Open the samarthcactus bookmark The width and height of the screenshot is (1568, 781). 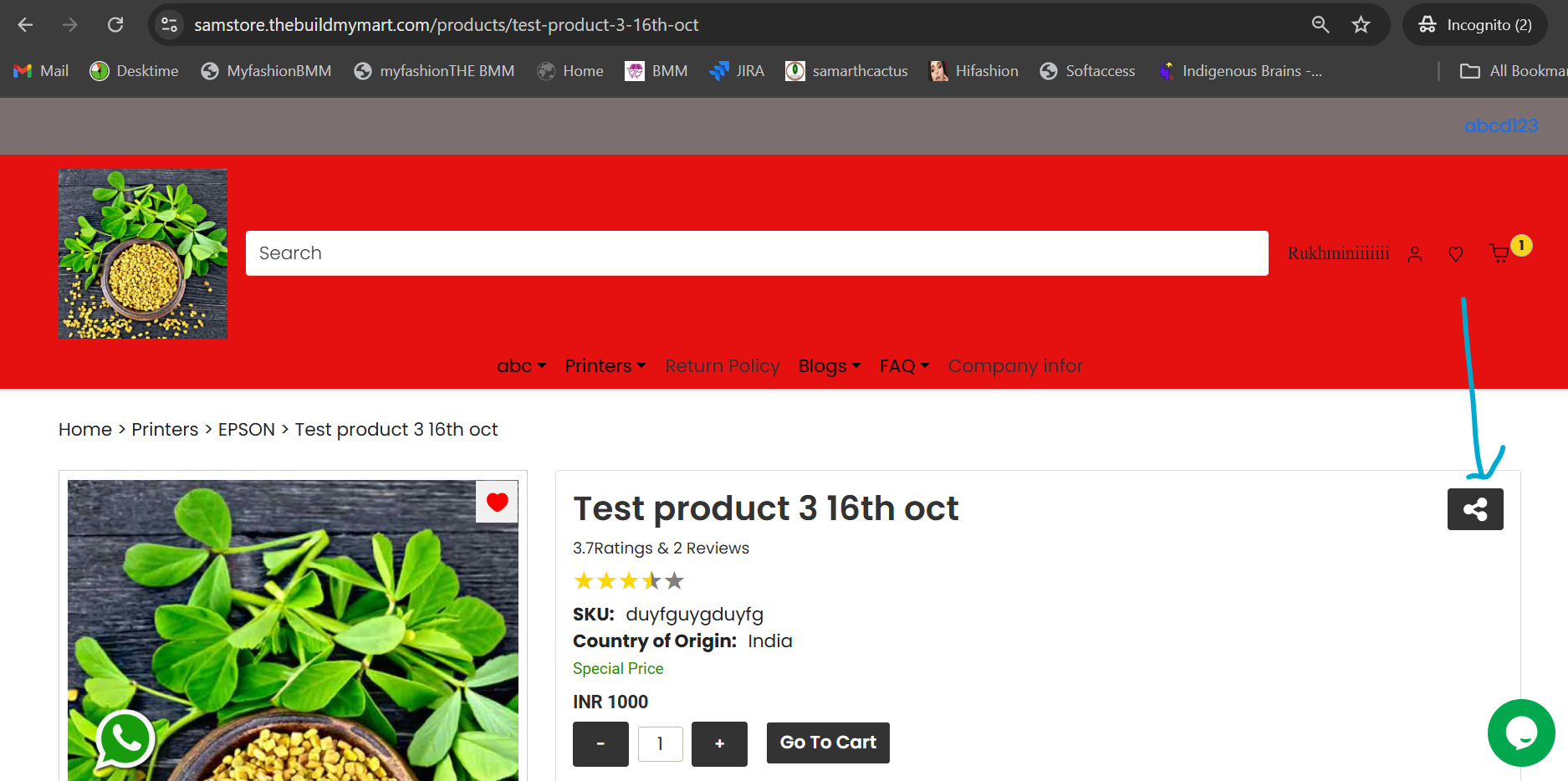846,71
